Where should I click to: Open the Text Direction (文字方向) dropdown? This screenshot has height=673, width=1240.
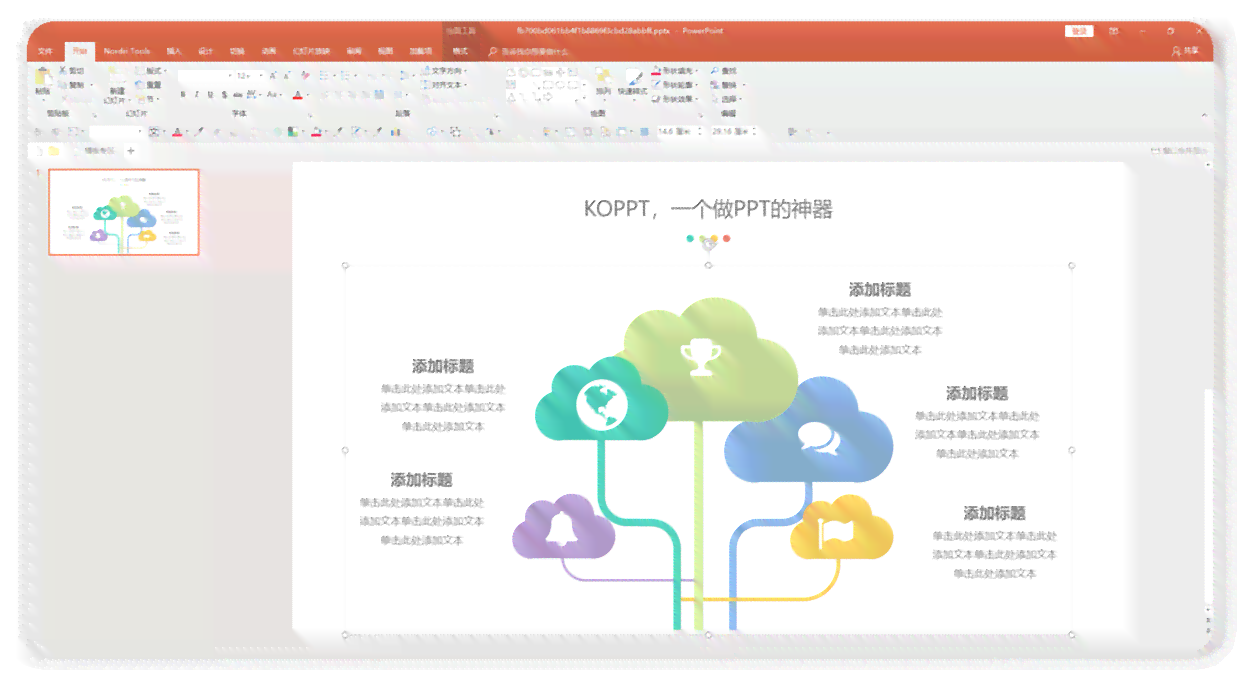444,71
